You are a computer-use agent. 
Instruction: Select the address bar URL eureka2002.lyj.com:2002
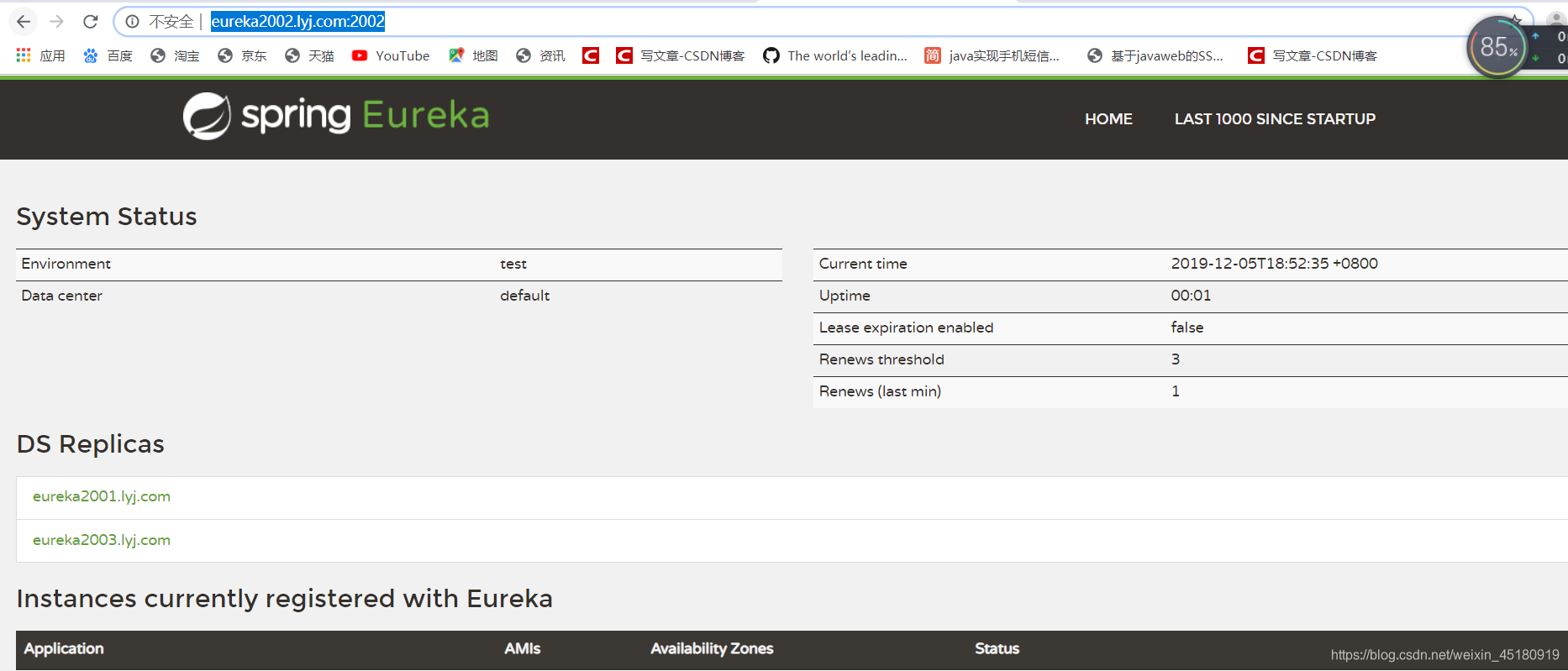click(297, 22)
